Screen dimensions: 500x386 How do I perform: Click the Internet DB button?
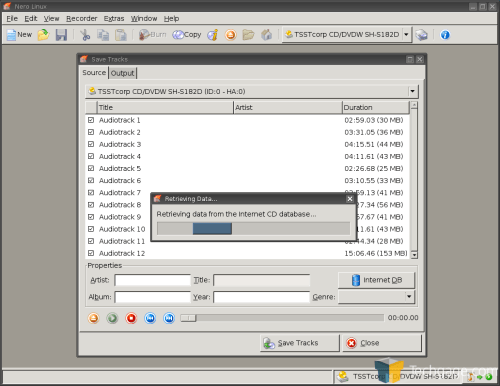pyautogui.click(x=376, y=280)
